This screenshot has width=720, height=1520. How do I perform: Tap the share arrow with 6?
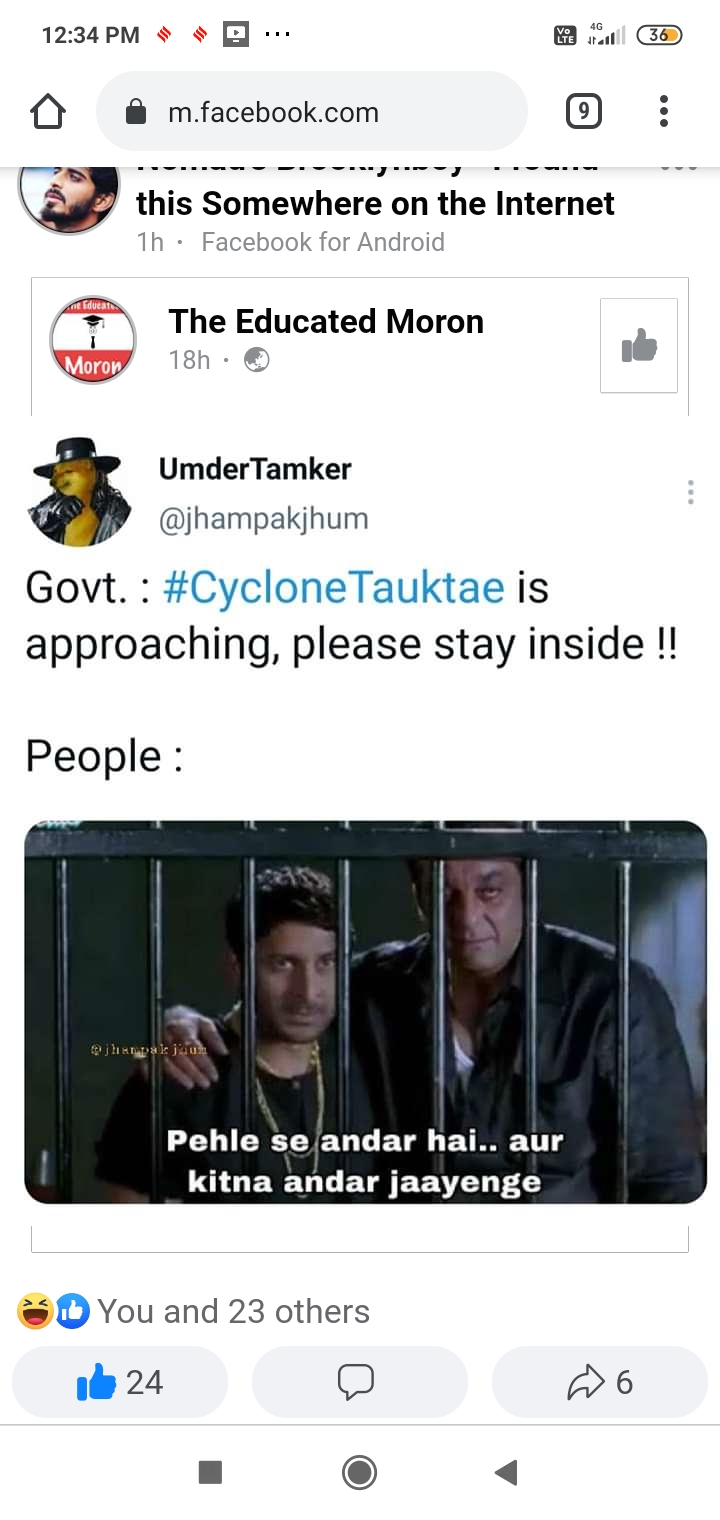(600, 1382)
